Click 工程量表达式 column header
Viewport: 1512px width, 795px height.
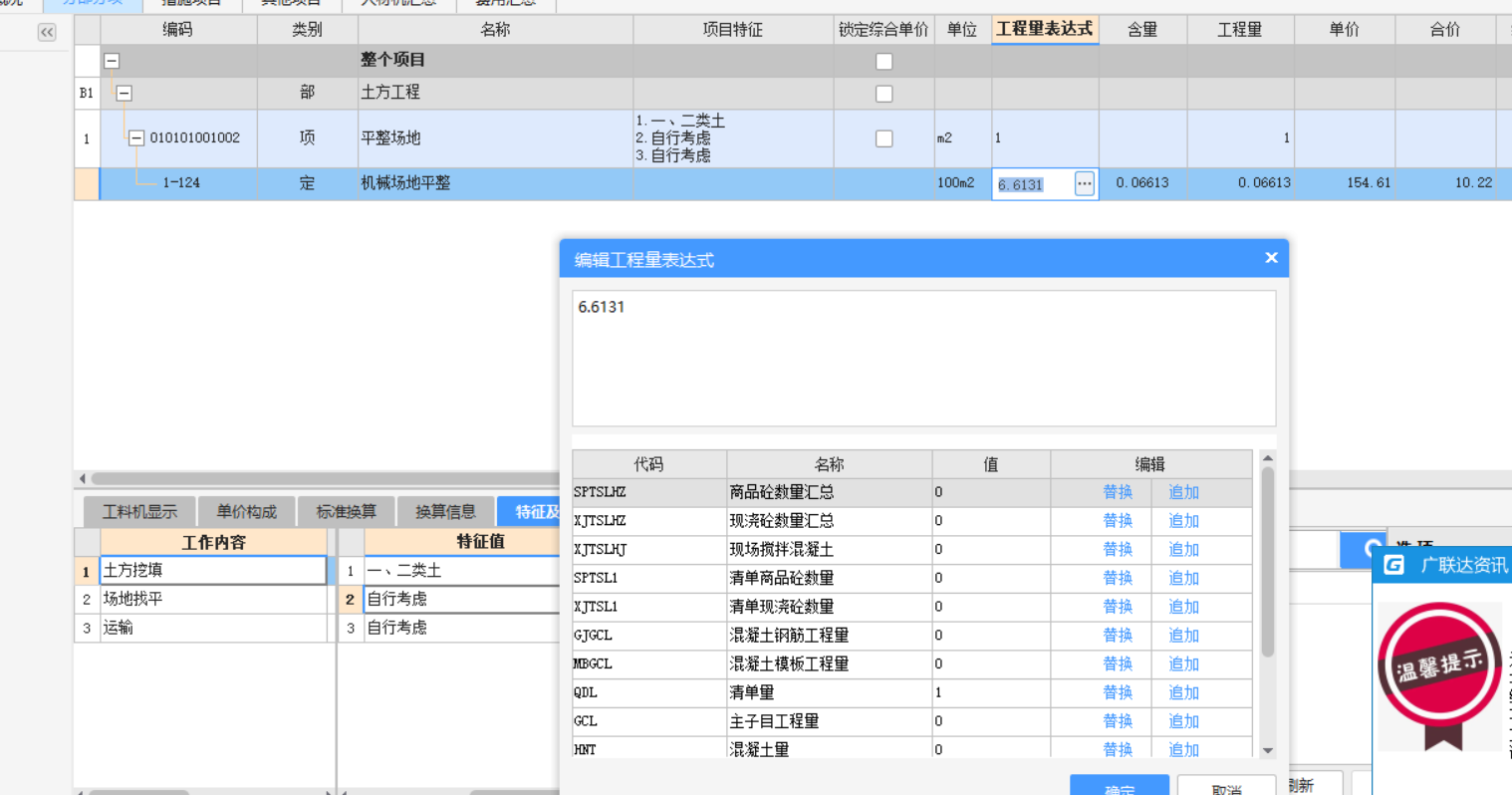[x=1045, y=29]
